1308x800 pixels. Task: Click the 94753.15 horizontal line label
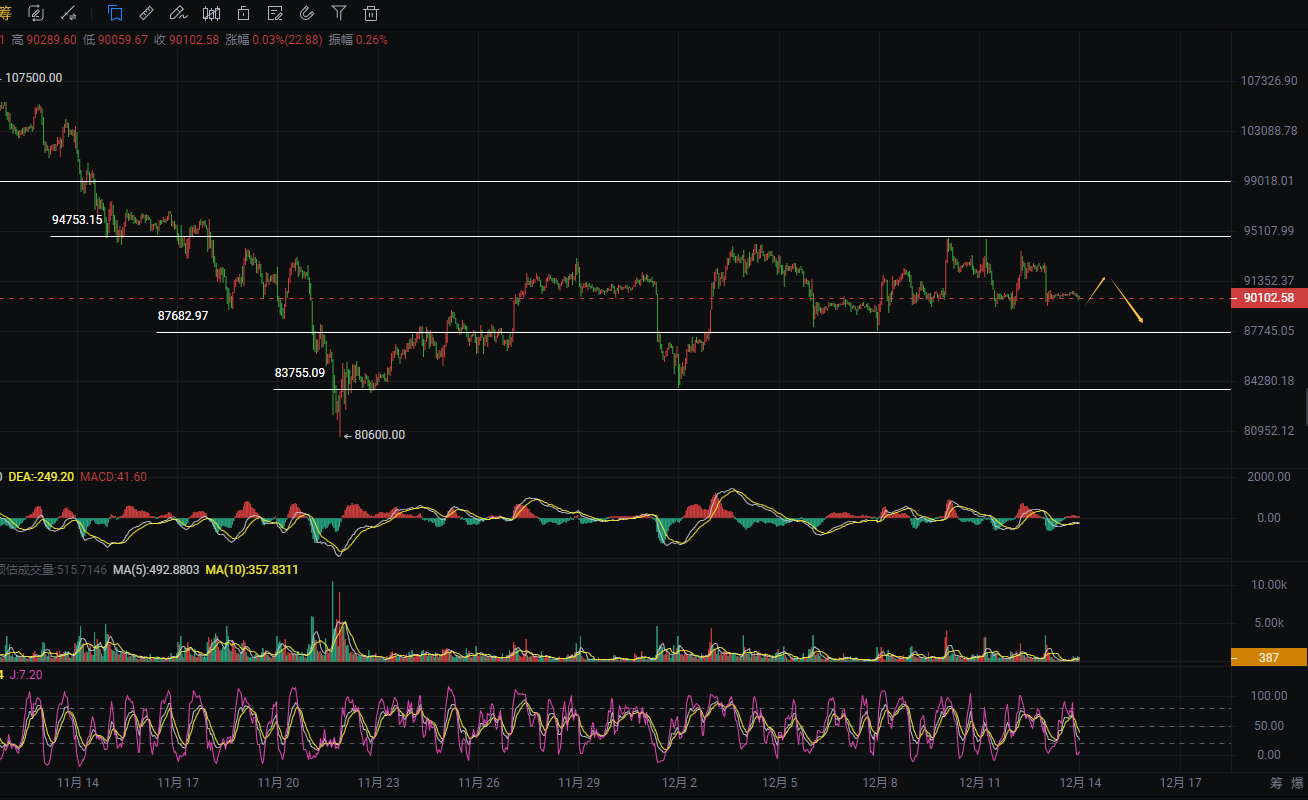77,220
